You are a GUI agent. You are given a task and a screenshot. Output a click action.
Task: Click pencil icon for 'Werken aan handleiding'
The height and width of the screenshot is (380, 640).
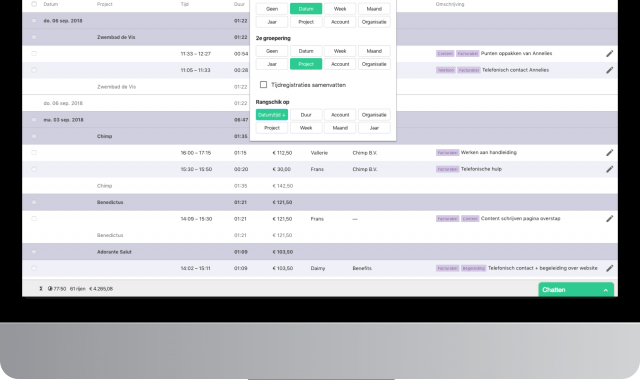609,153
